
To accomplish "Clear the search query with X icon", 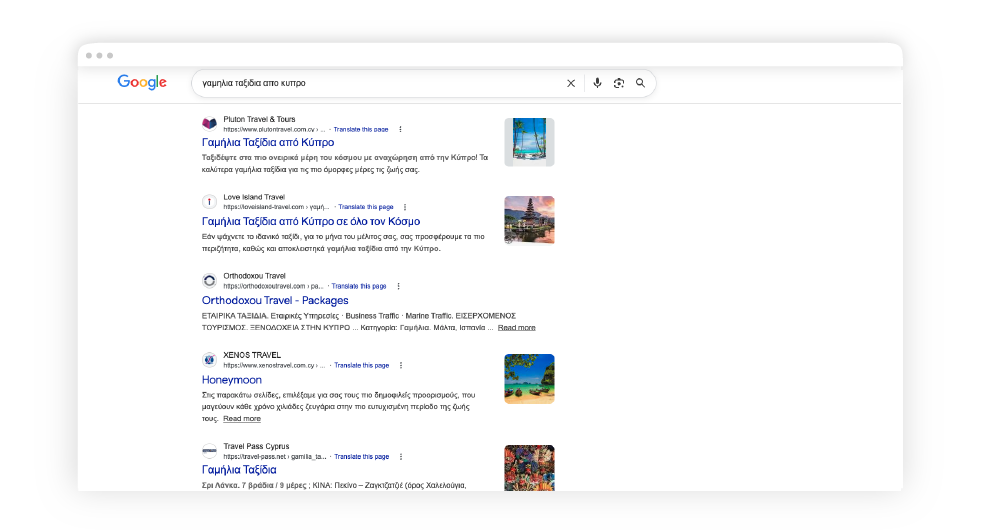I will pos(571,83).
